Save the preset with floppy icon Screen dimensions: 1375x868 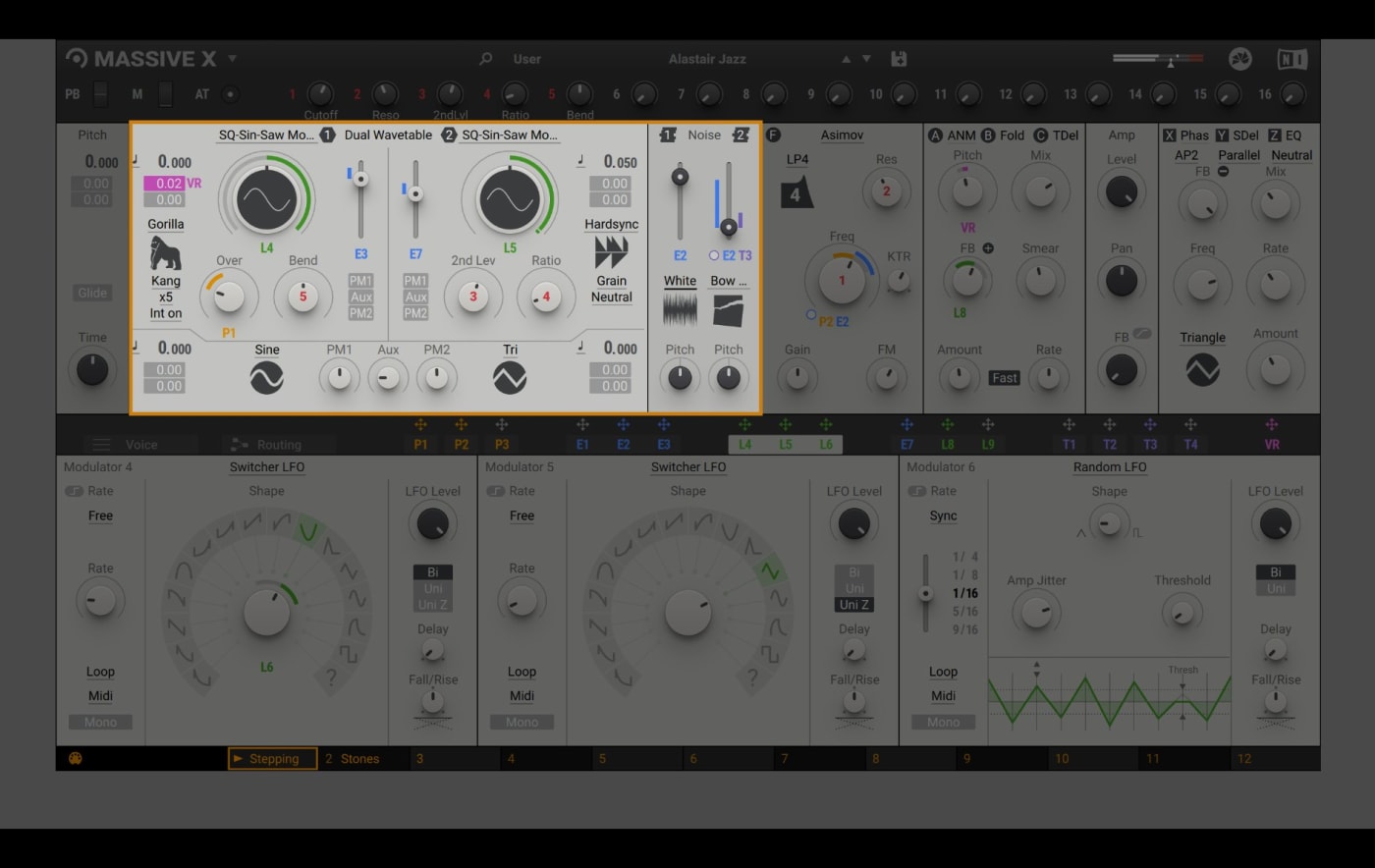(x=898, y=59)
